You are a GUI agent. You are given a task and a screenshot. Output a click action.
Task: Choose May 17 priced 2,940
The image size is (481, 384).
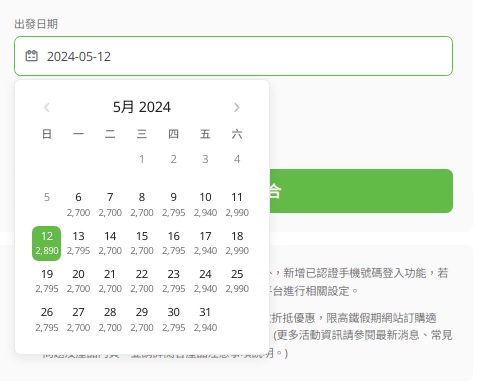(x=205, y=243)
